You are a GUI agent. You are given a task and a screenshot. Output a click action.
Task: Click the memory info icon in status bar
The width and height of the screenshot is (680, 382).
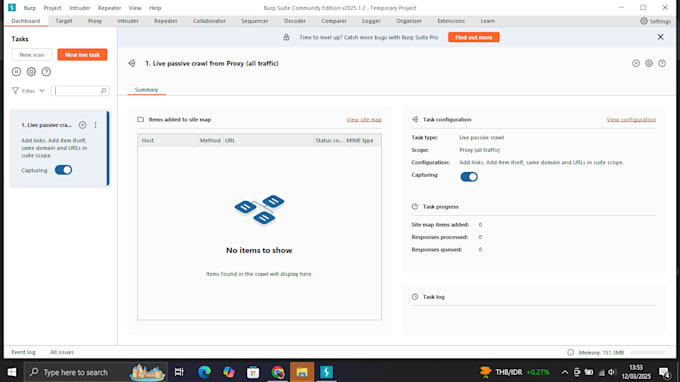[x=570, y=353]
